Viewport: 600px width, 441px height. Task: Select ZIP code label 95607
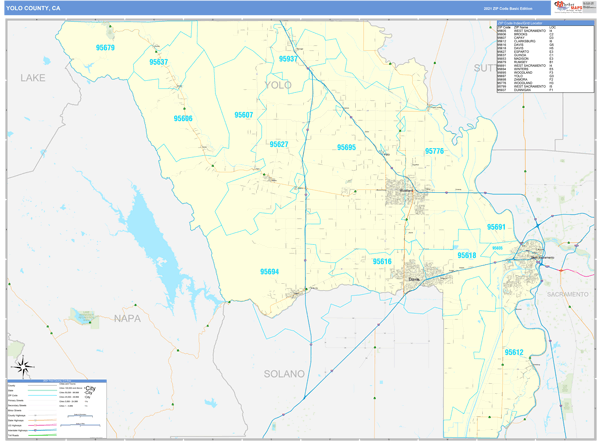[x=244, y=115]
